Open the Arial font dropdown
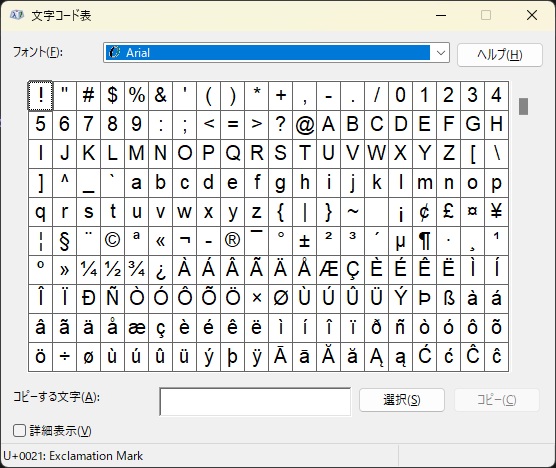The height and width of the screenshot is (468, 556). click(441, 53)
